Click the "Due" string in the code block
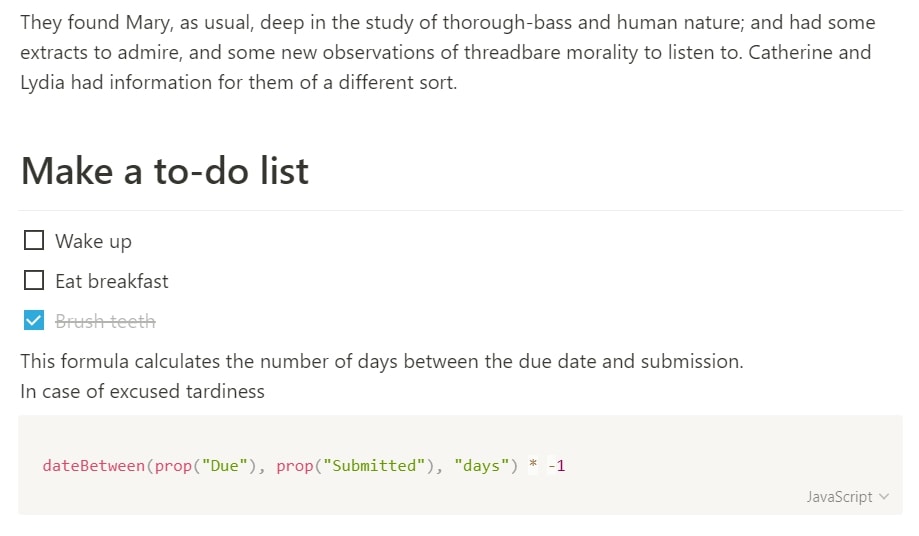The width and height of the screenshot is (919, 536). pos(222,466)
